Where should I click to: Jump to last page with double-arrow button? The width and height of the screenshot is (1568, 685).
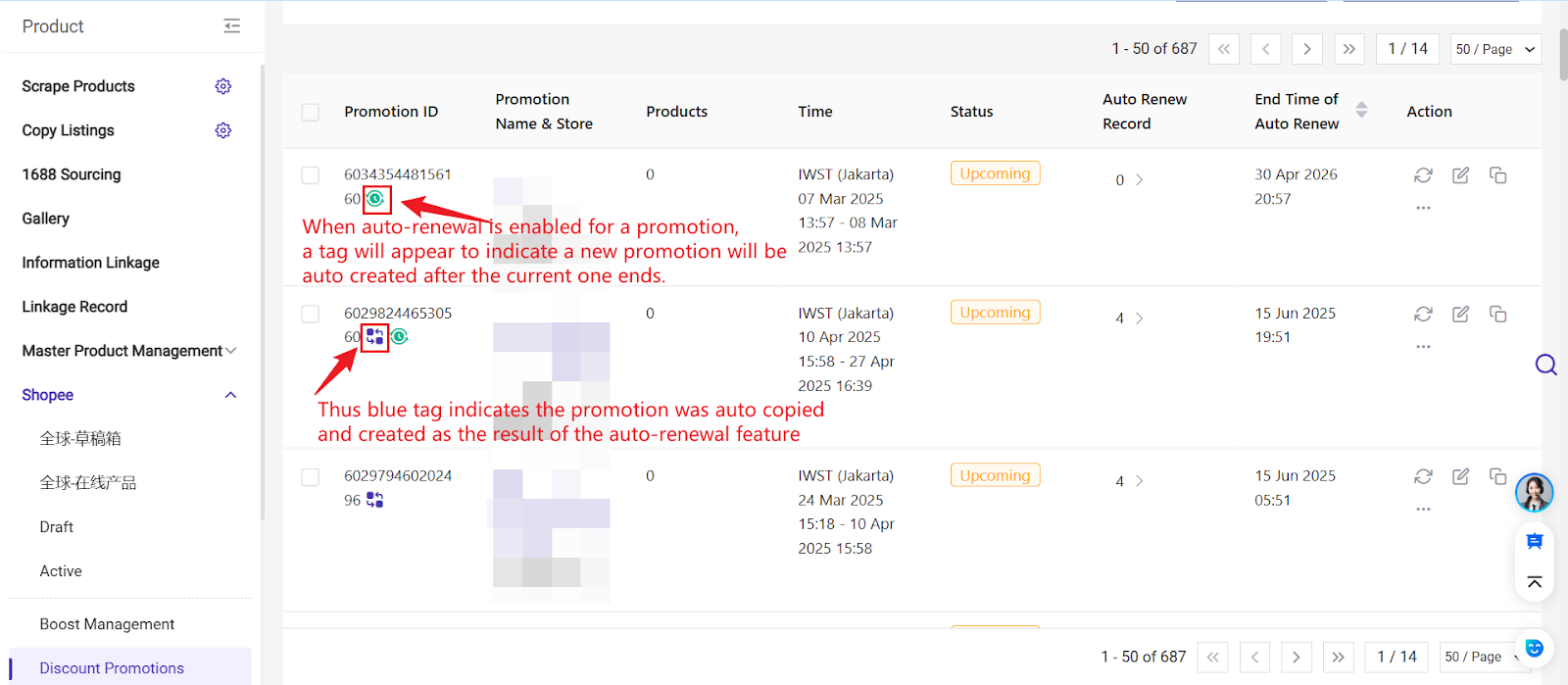[x=1350, y=48]
